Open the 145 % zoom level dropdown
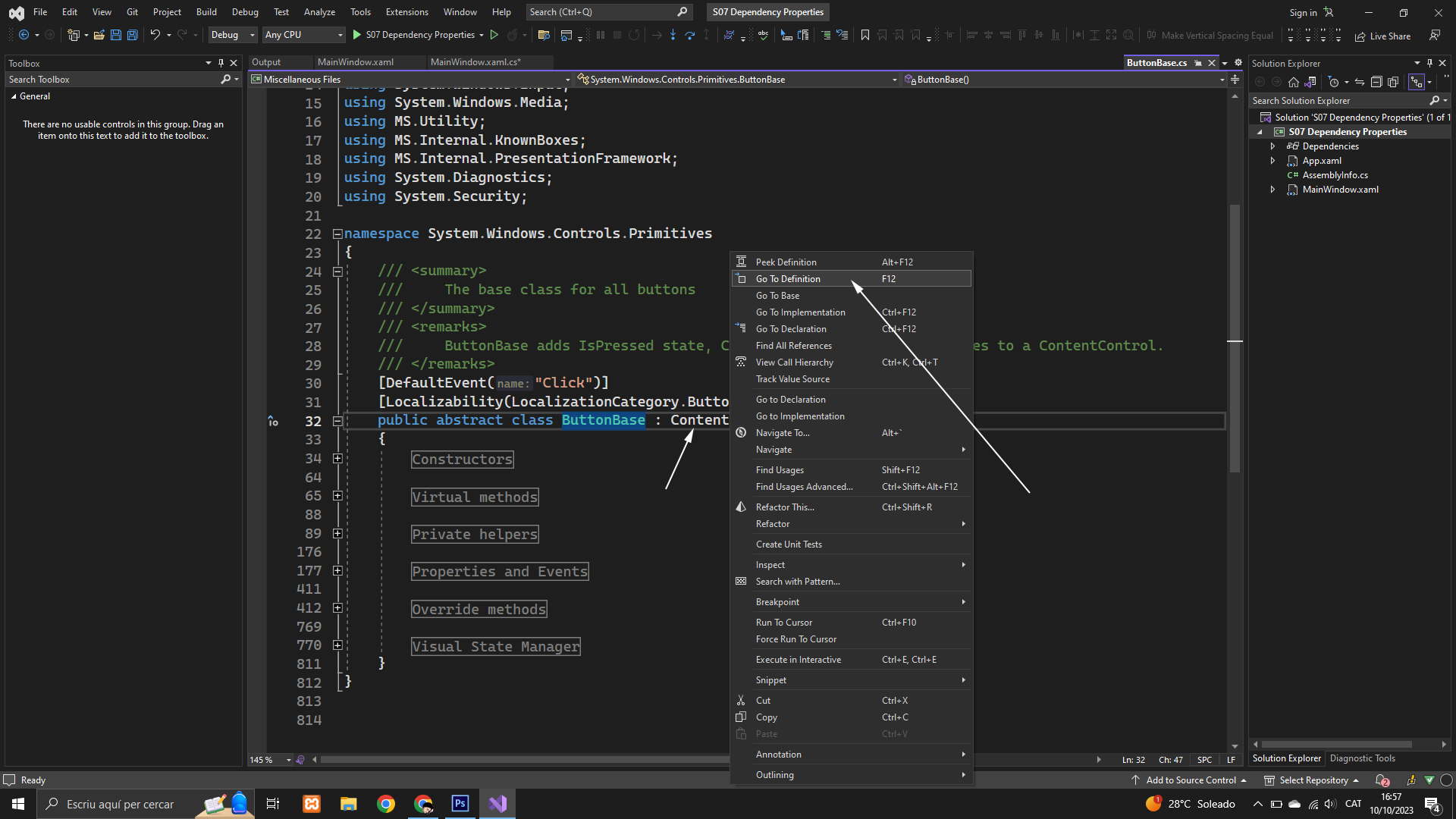 click(289, 760)
